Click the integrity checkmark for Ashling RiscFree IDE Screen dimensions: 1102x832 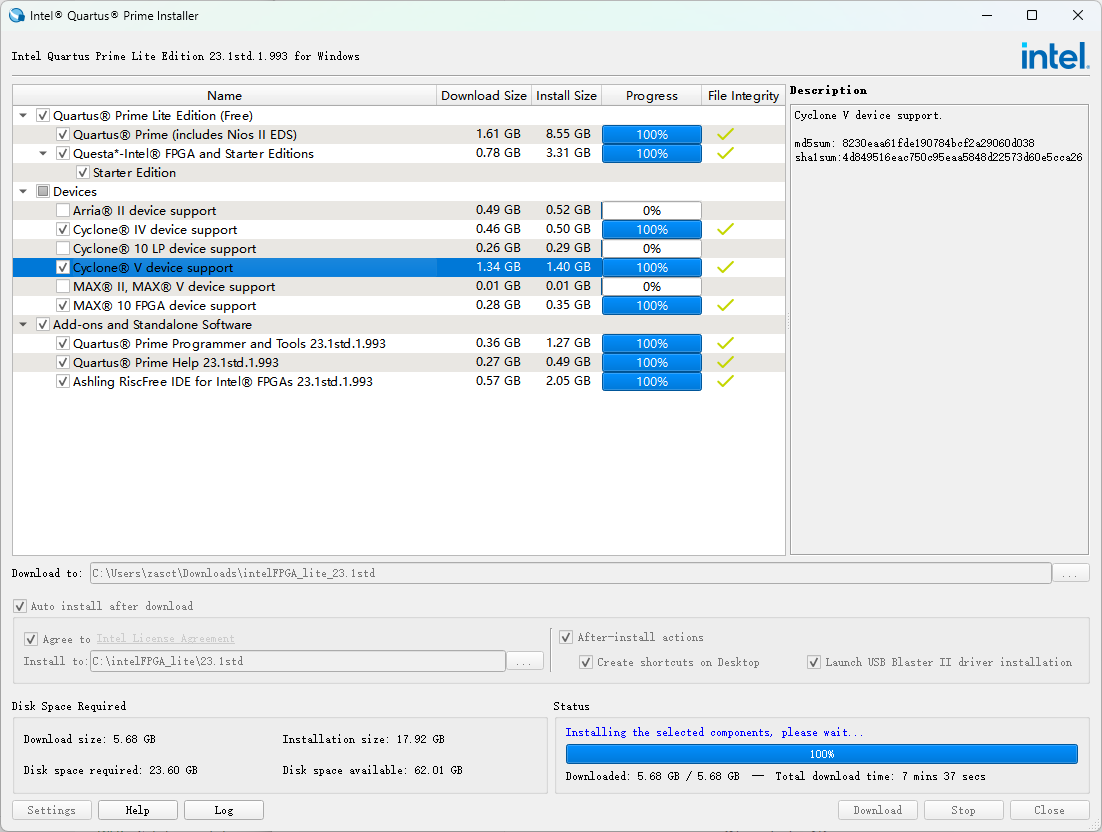[x=725, y=381]
